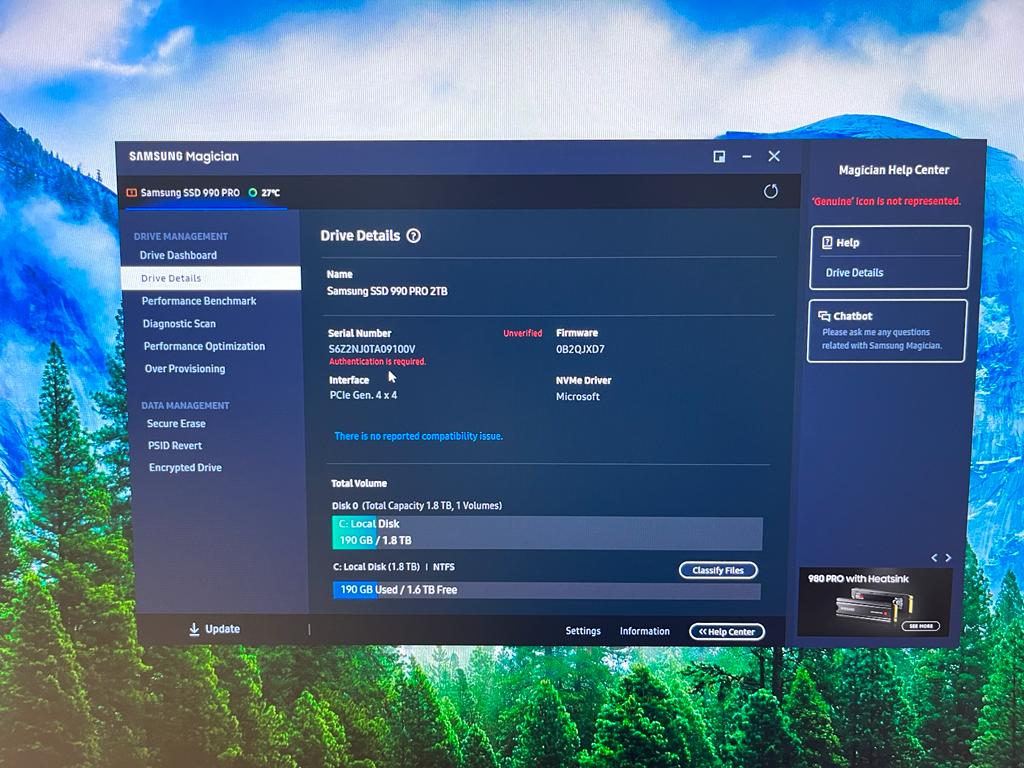1024x768 pixels.
Task: Click the Magician Help Center title
Action: tap(893, 170)
